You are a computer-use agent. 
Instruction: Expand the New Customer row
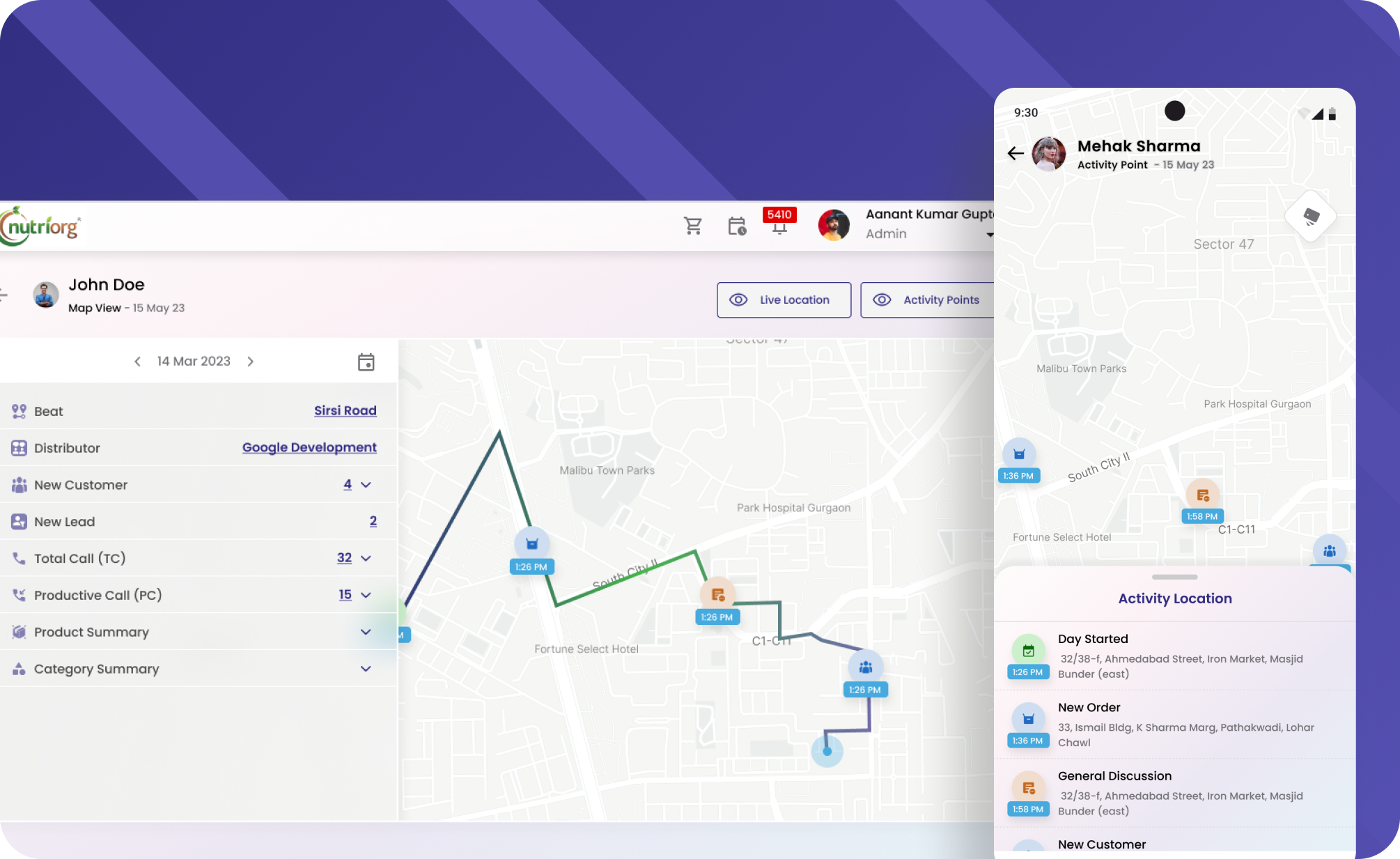pos(366,484)
